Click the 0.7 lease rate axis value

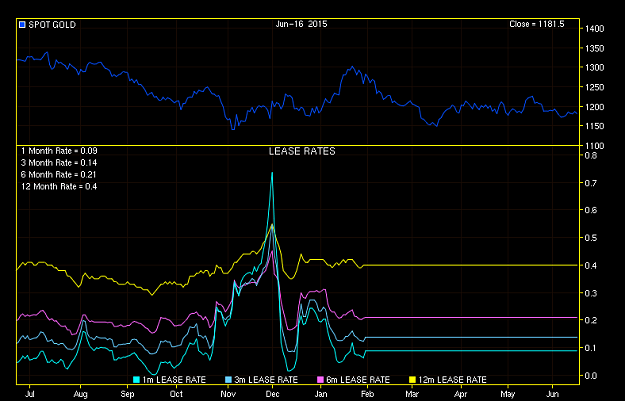point(591,183)
